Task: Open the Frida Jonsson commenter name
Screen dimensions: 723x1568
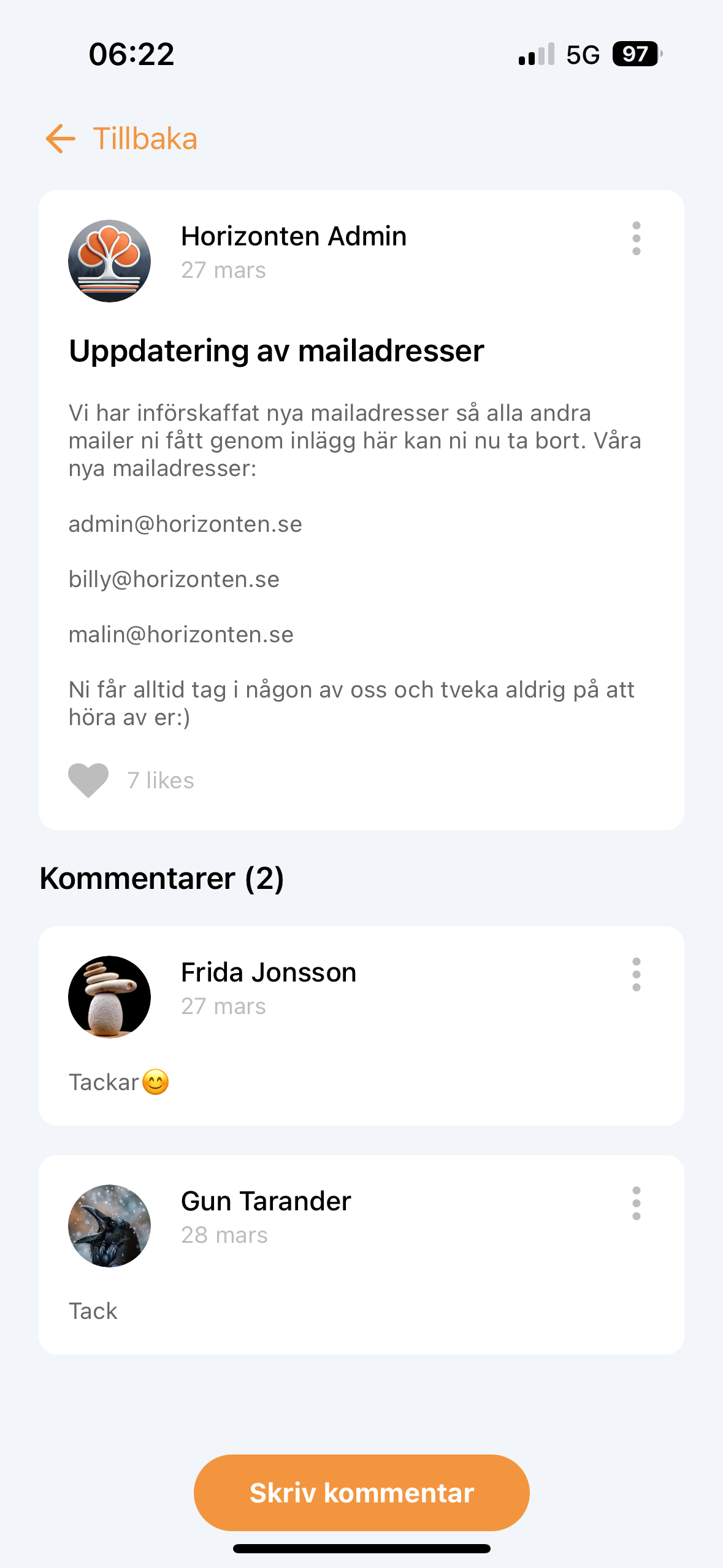Action: pyautogui.click(x=269, y=972)
